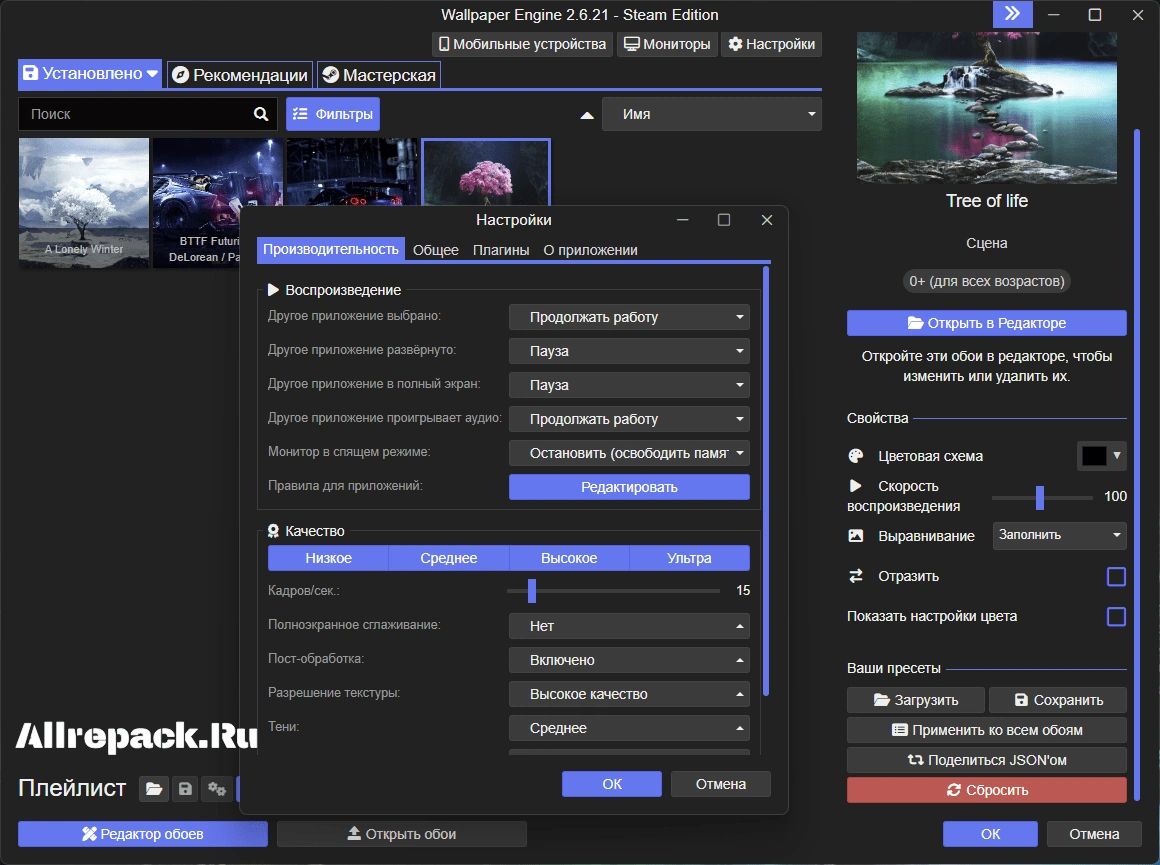The height and width of the screenshot is (865, 1160).
Task: Click the double-arrow collapse panel icon
Action: (x=1012, y=14)
